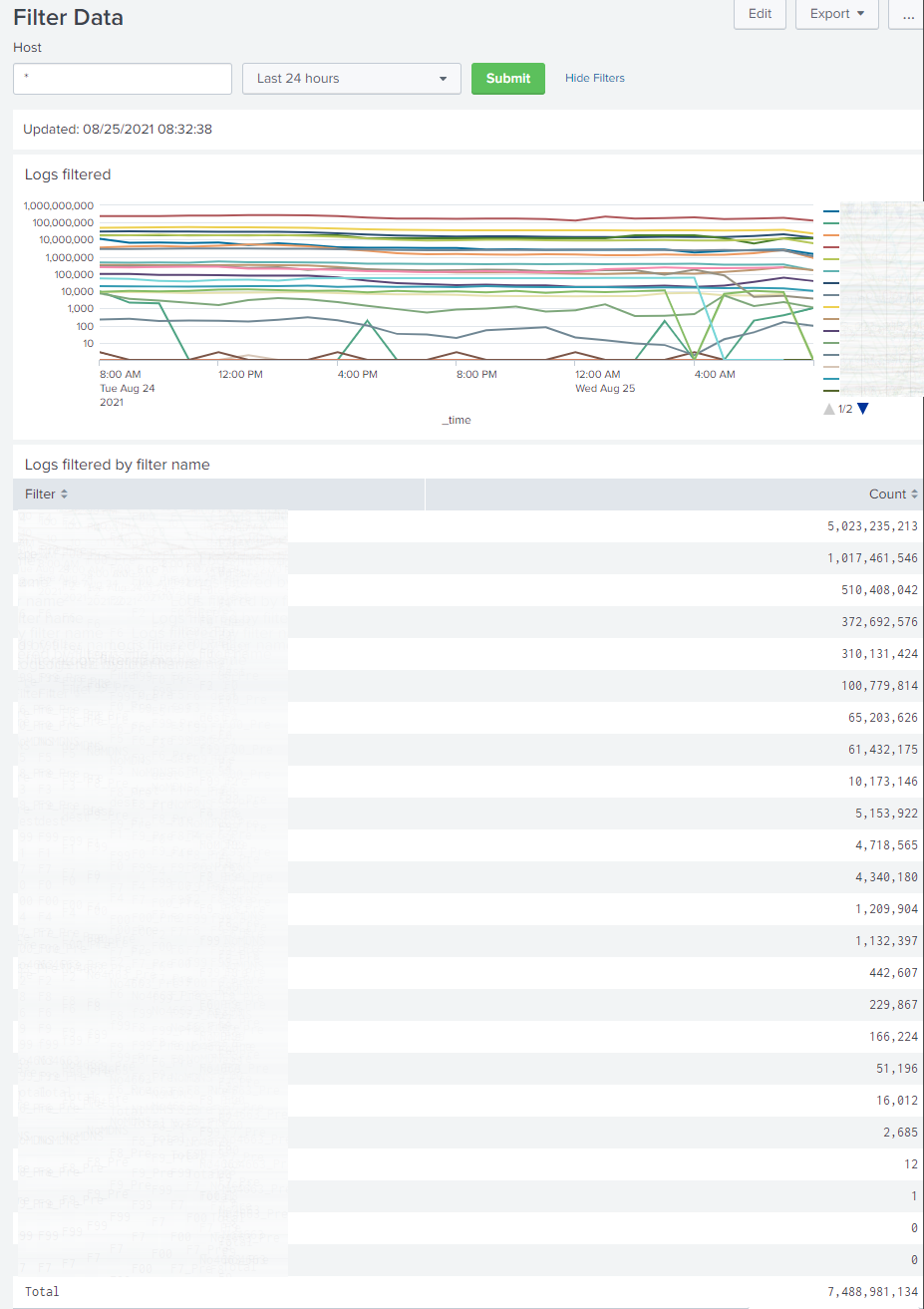This screenshot has width=924, height=1309.
Task: Click the blue legend next-page down arrow
Action: click(861, 408)
